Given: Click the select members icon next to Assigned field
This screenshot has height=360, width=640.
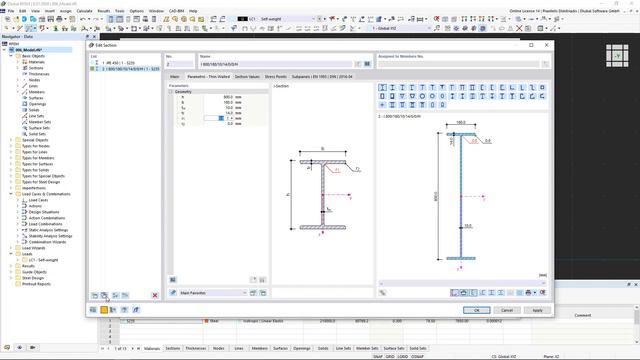Looking at the screenshot, I should tap(545, 64).
